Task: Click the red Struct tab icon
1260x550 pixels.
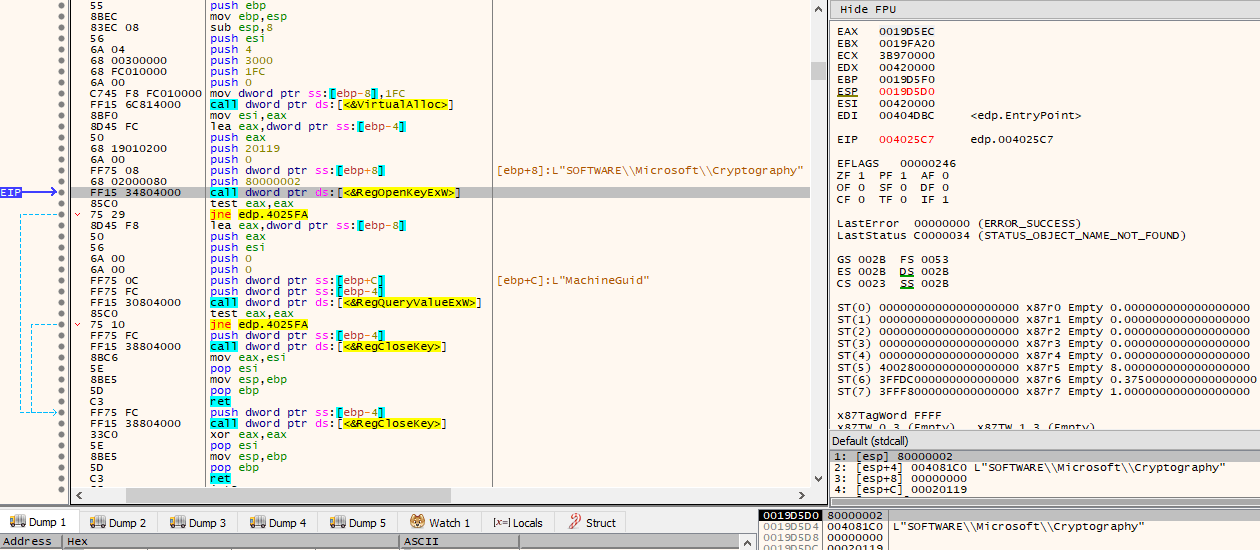Action: coord(575,522)
